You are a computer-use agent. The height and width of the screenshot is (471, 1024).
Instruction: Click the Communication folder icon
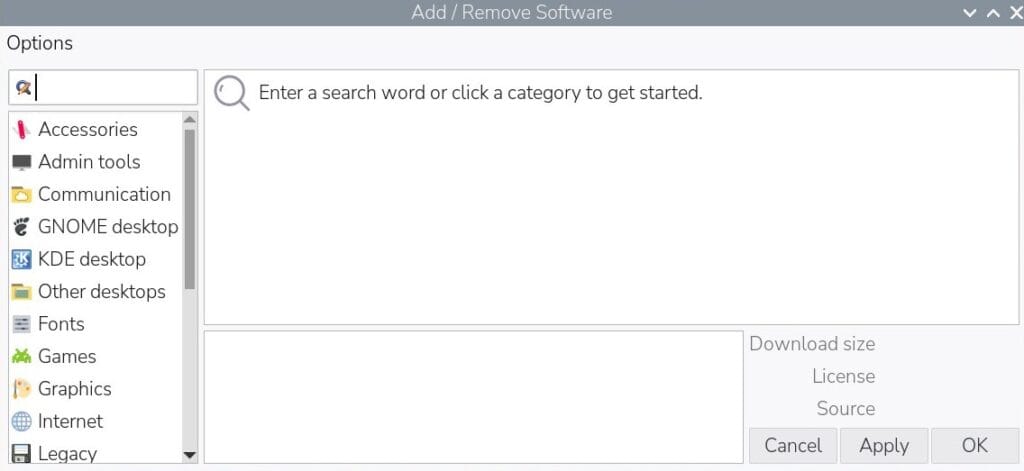(x=21, y=195)
